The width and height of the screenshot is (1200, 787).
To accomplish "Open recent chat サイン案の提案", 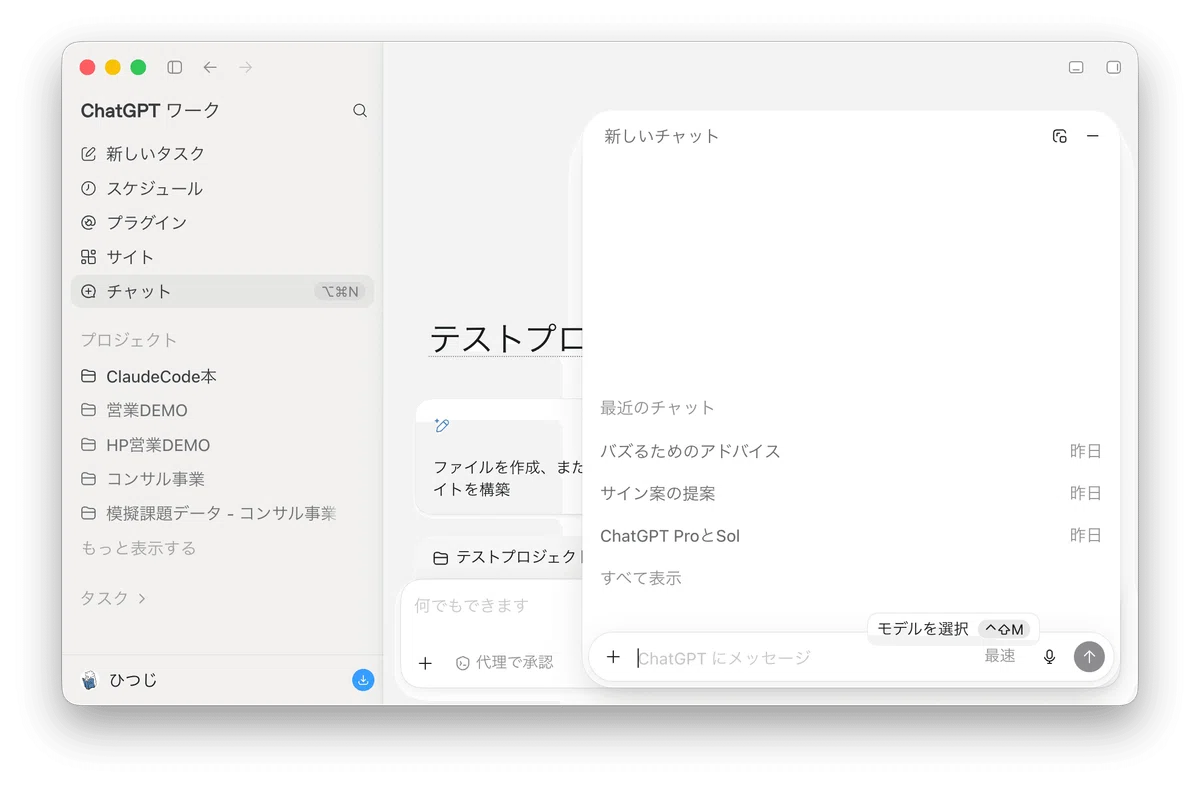I will point(850,493).
